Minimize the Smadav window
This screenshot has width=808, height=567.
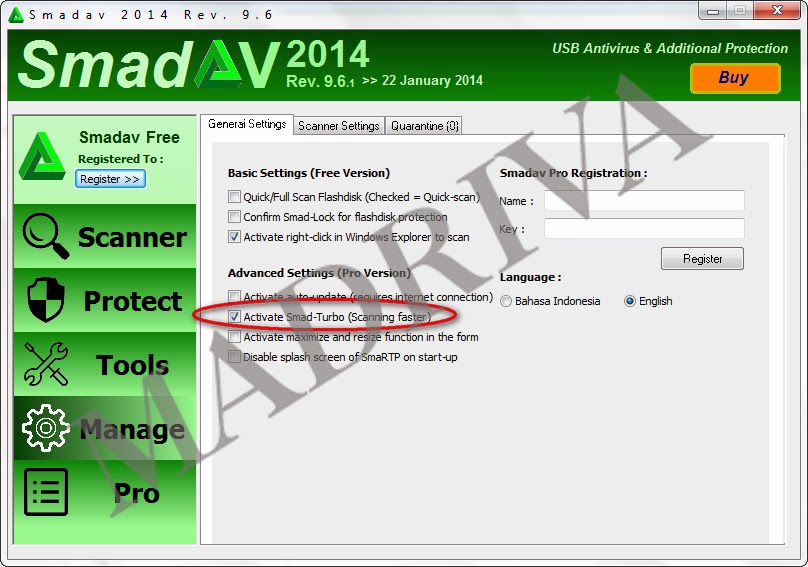tap(713, 10)
